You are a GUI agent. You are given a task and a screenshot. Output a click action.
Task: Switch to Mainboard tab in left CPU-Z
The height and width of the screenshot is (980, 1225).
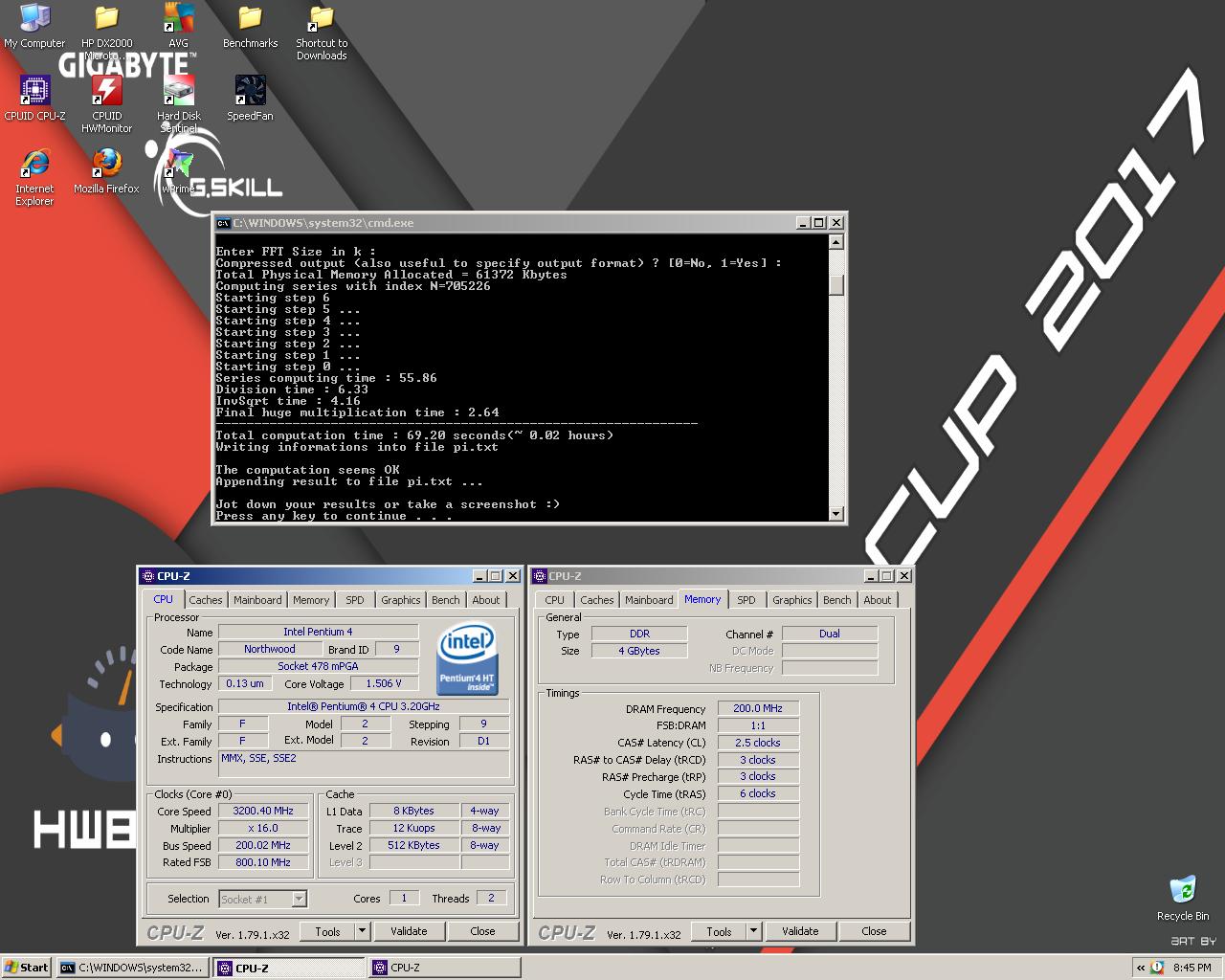tap(257, 600)
